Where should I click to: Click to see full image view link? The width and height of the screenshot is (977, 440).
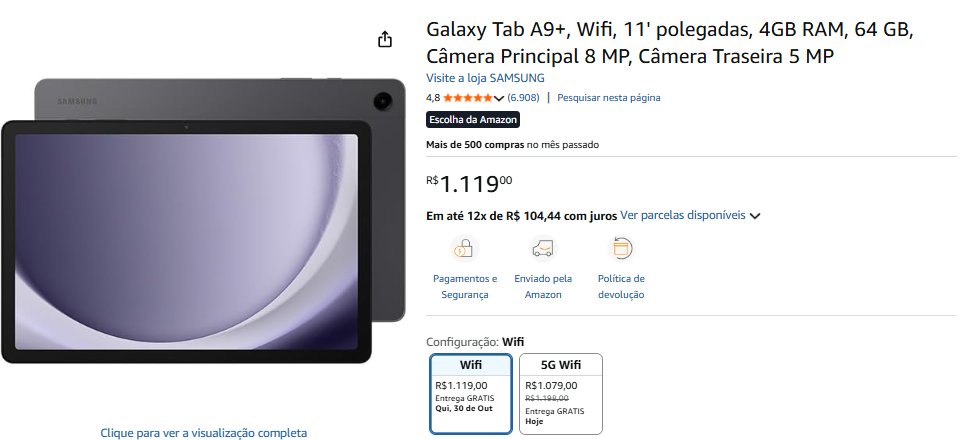click(x=204, y=433)
